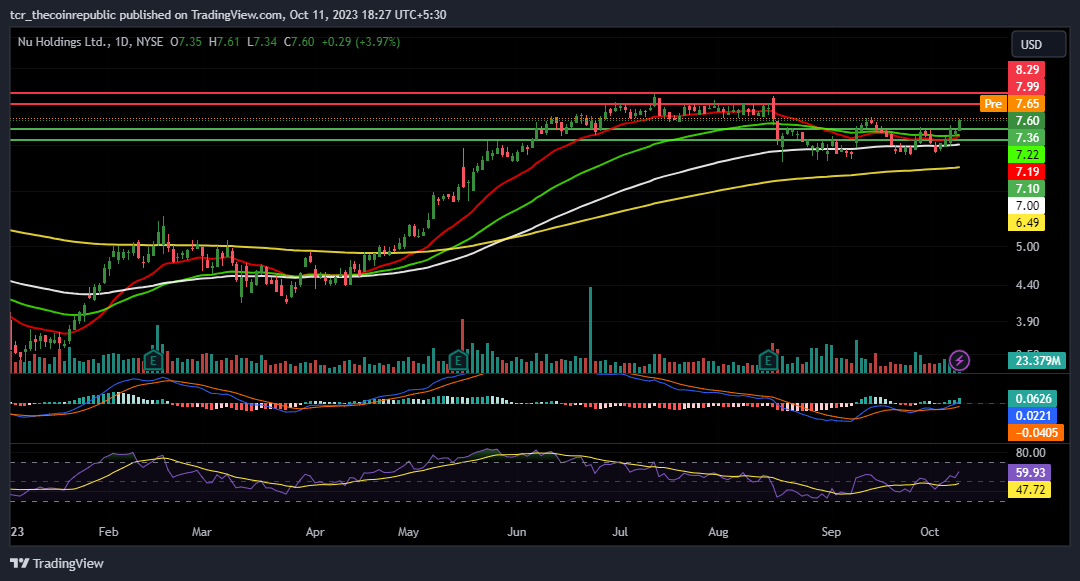Click the August earnings E marker
The image size is (1080, 581).
pos(767,360)
